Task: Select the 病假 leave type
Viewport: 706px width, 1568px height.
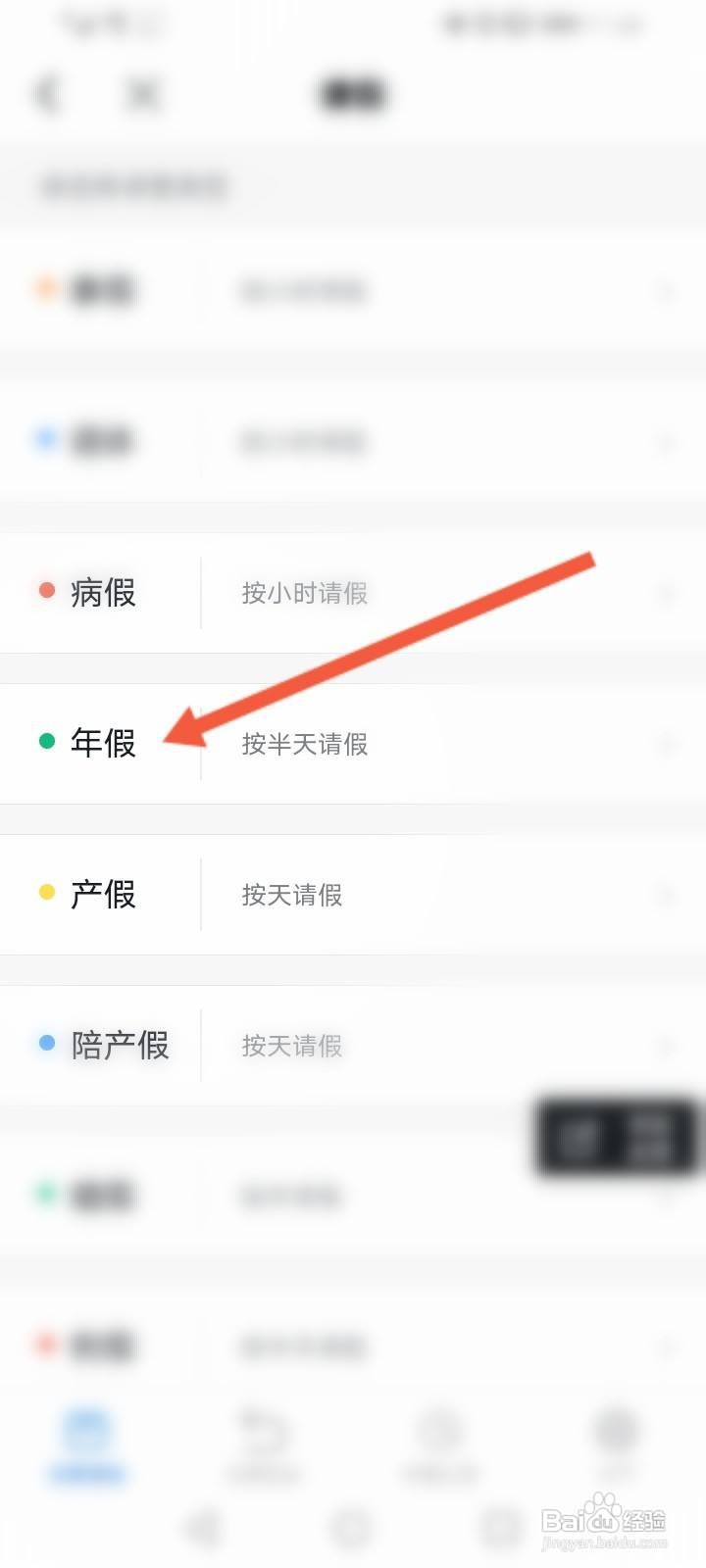Action: coord(103,592)
